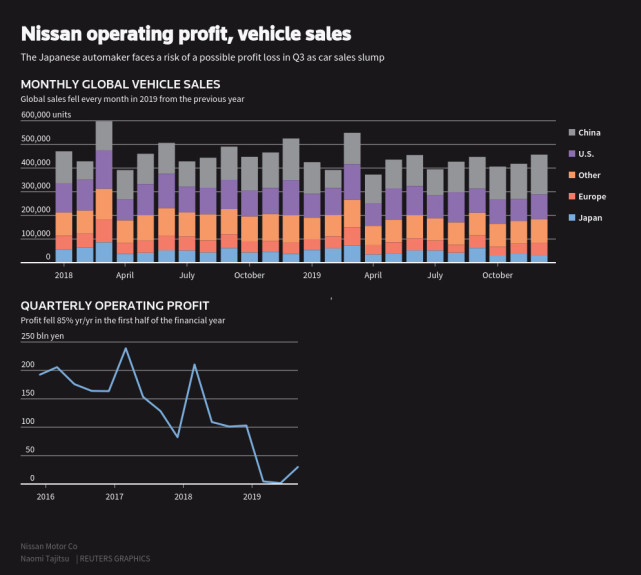This screenshot has height=575, width=641.
Task: Click the '200,000' sales axis label
Action: [x=36, y=210]
